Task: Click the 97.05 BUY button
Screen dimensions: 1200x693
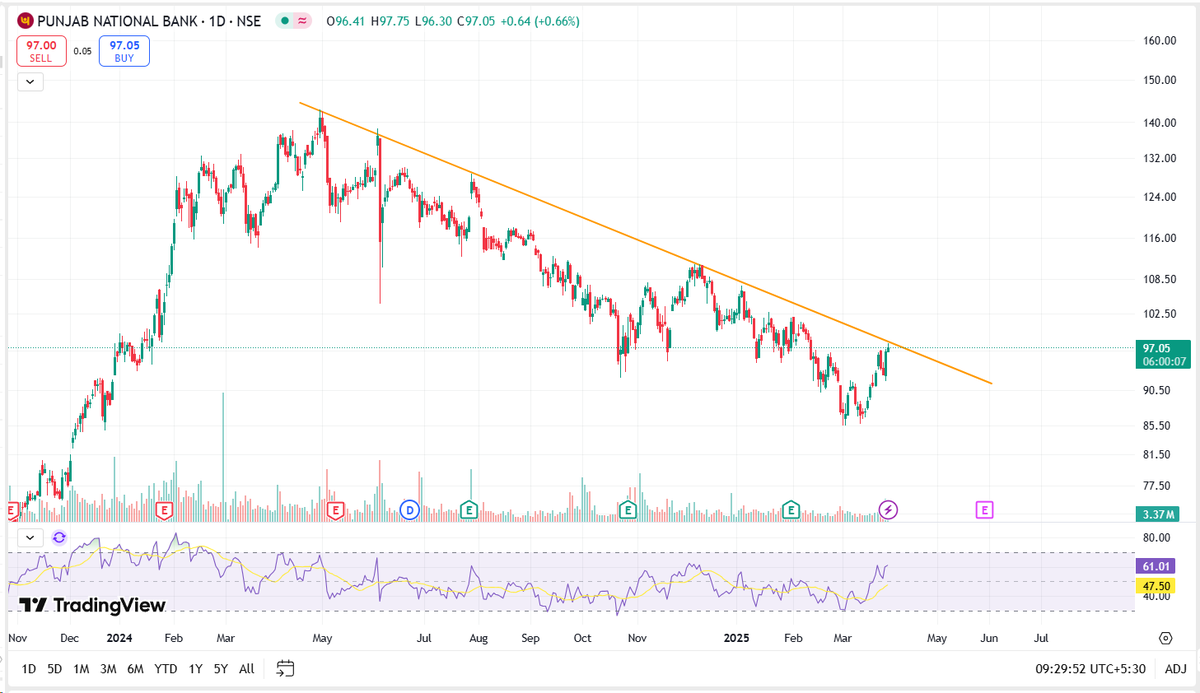Action: pos(124,51)
